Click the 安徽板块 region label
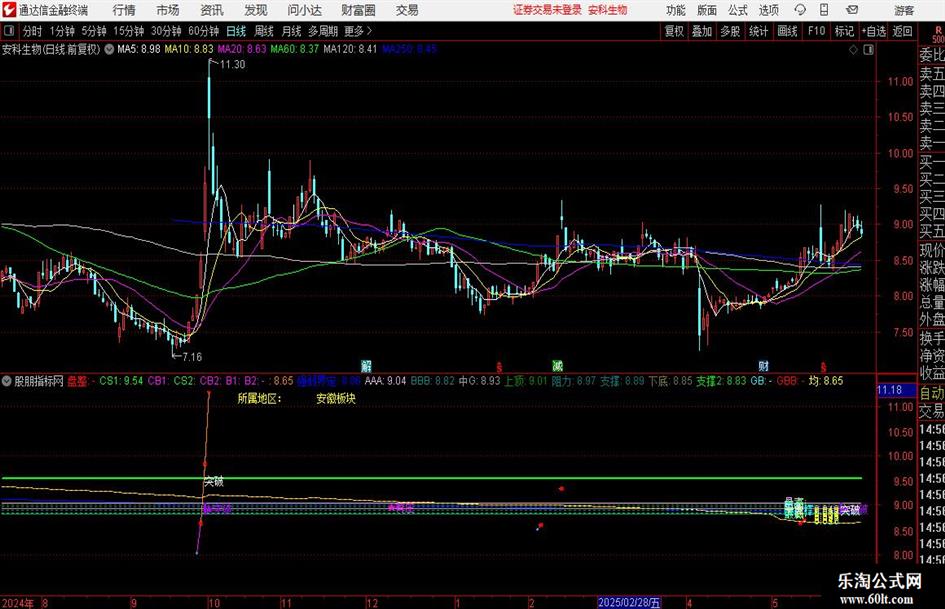 [336, 399]
